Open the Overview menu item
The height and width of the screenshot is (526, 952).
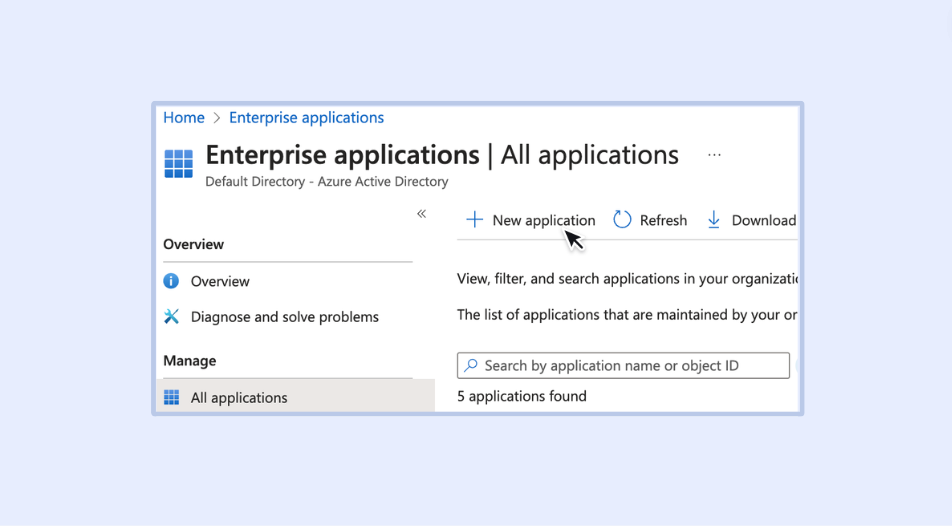click(220, 281)
